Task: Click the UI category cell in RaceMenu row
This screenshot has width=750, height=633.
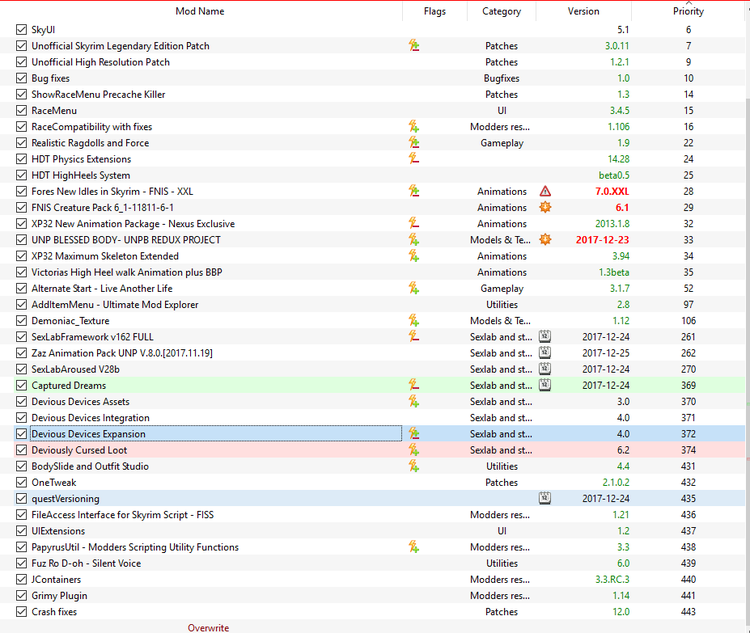Action: [501, 111]
